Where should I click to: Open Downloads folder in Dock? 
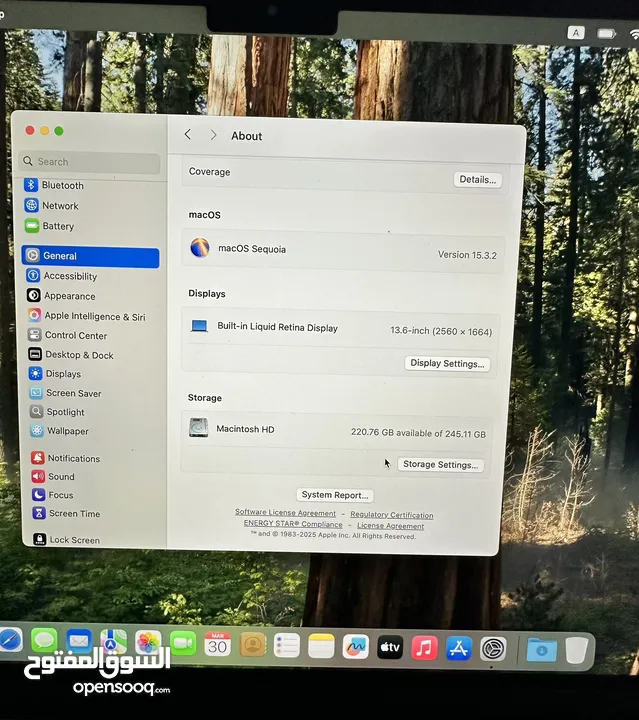coord(542,650)
